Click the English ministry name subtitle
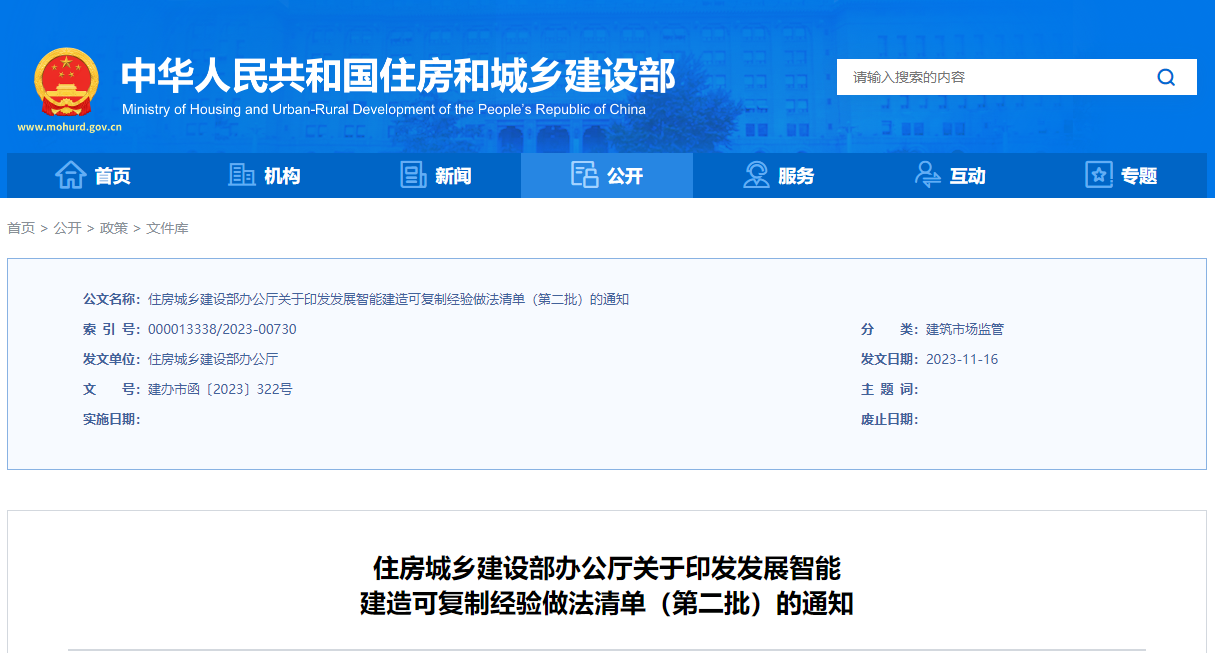1215x653 pixels. click(x=384, y=110)
